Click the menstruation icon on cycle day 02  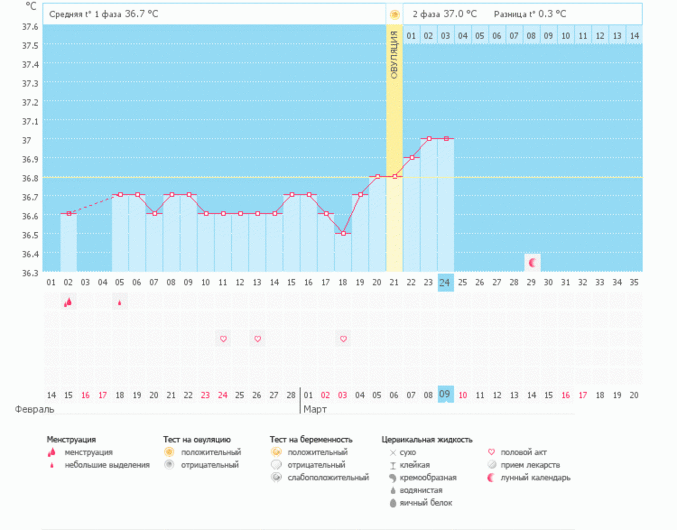coord(68,302)
